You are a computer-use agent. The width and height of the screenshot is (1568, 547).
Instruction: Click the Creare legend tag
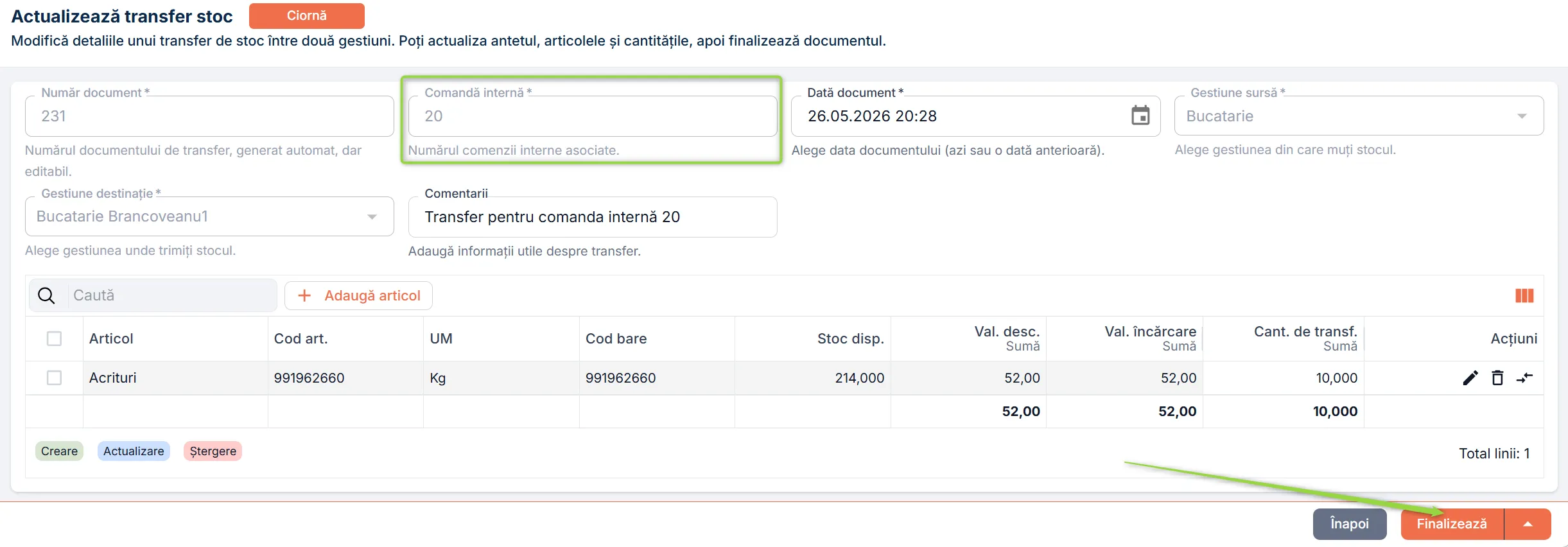[59, 451]
